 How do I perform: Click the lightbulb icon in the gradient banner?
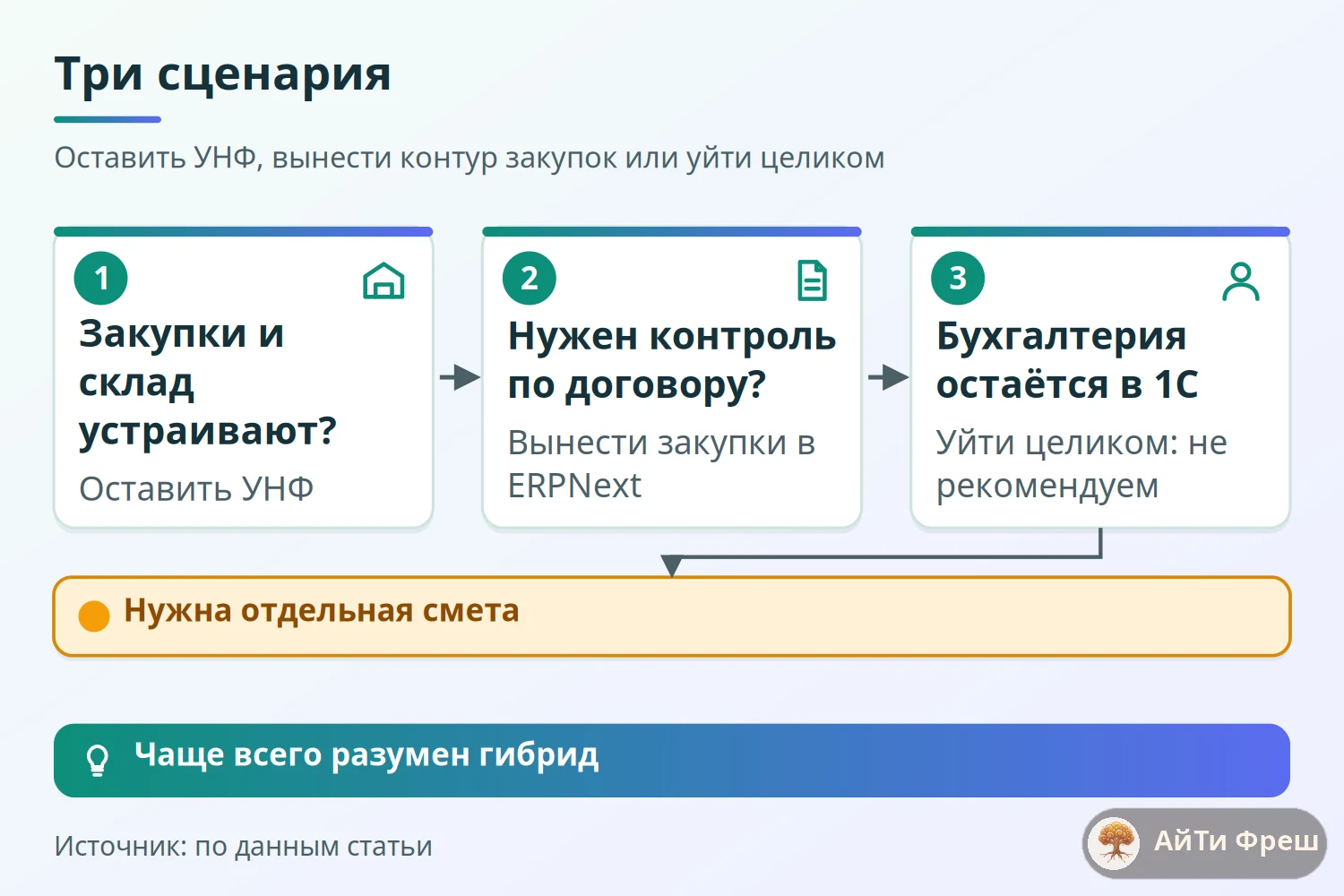97,760
